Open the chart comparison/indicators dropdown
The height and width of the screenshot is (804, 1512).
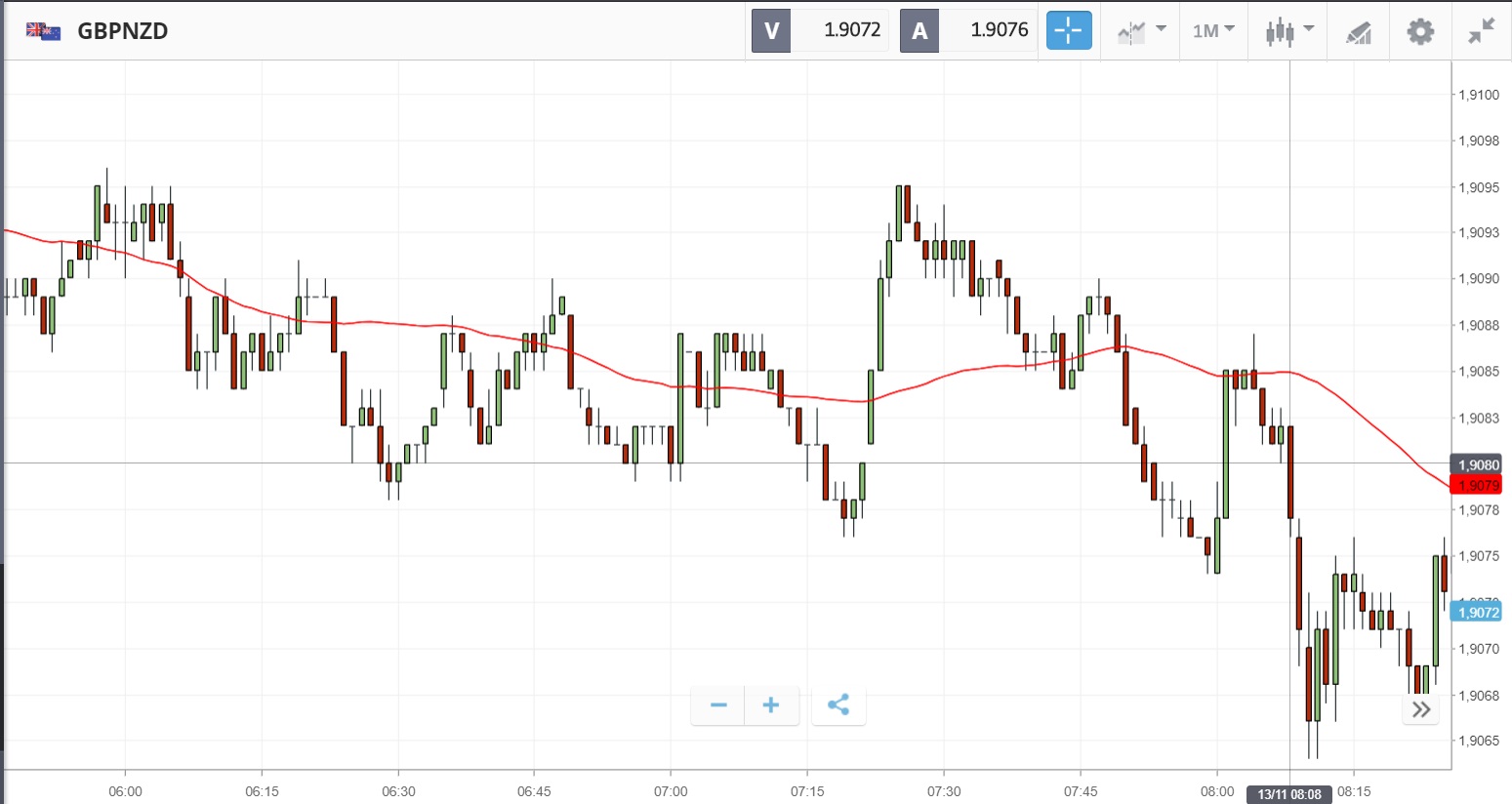tap(1140, 31)
